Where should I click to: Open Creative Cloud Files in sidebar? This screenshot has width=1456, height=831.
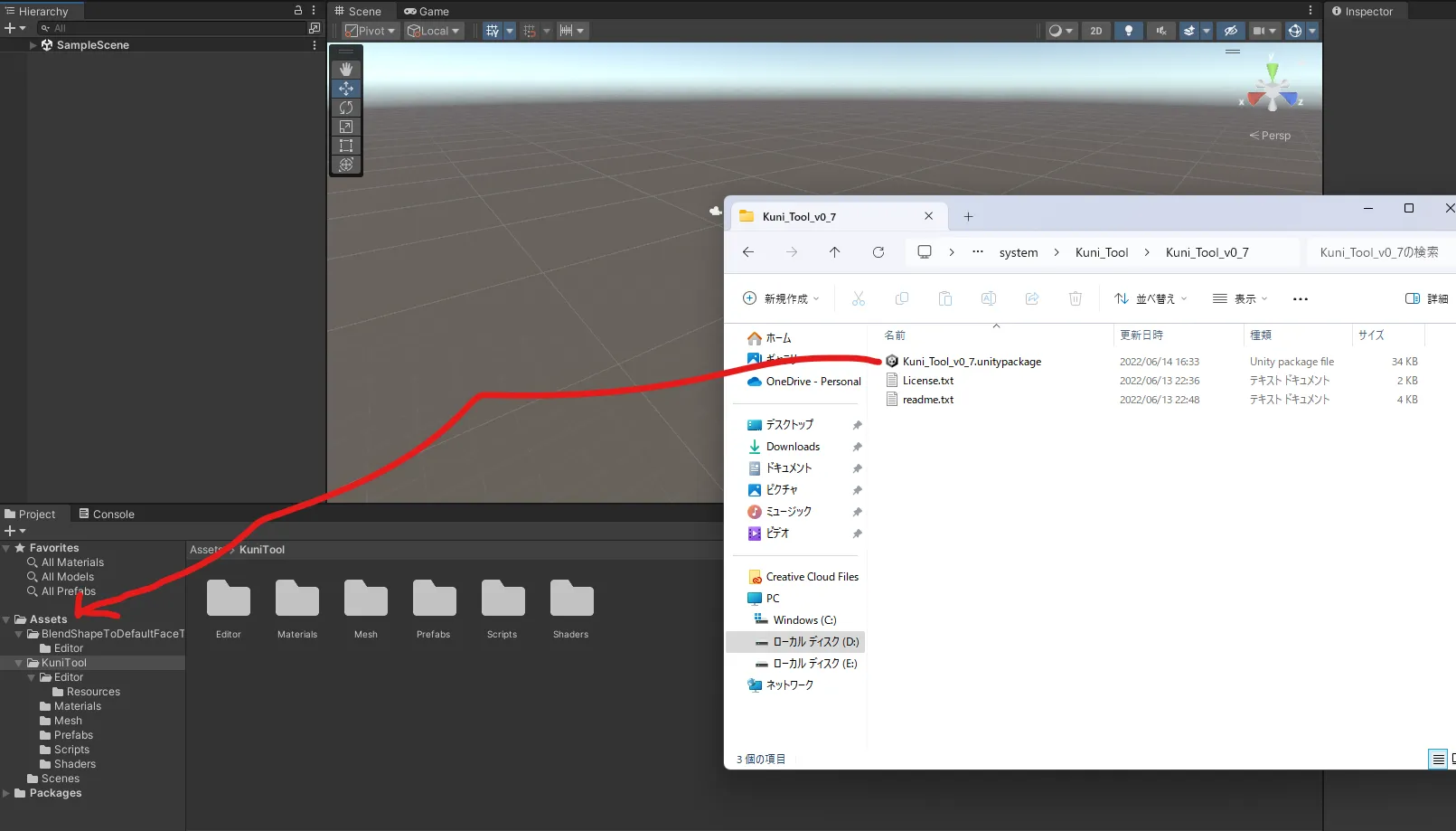pos(803,577)
